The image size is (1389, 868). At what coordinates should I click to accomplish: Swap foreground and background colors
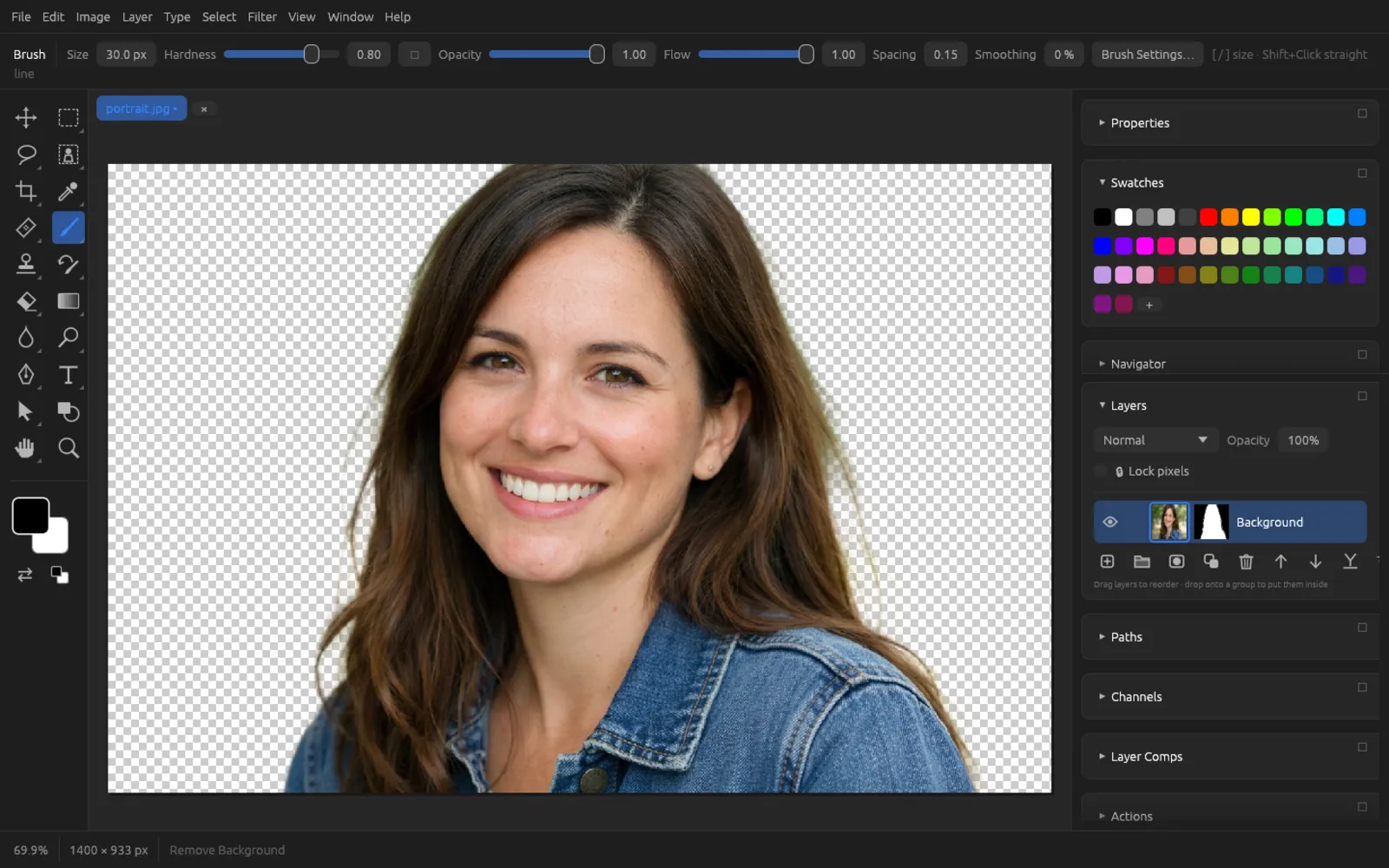(24, 575)
